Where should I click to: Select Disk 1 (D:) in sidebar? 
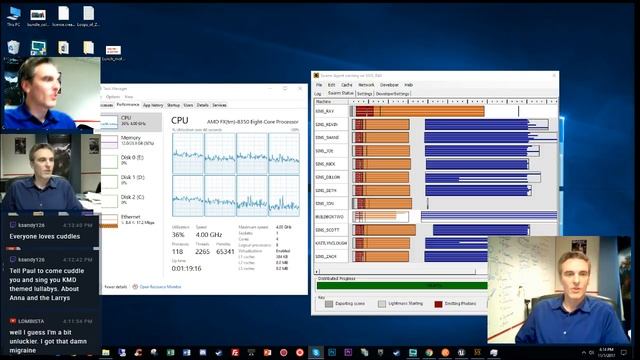[131, 180]
